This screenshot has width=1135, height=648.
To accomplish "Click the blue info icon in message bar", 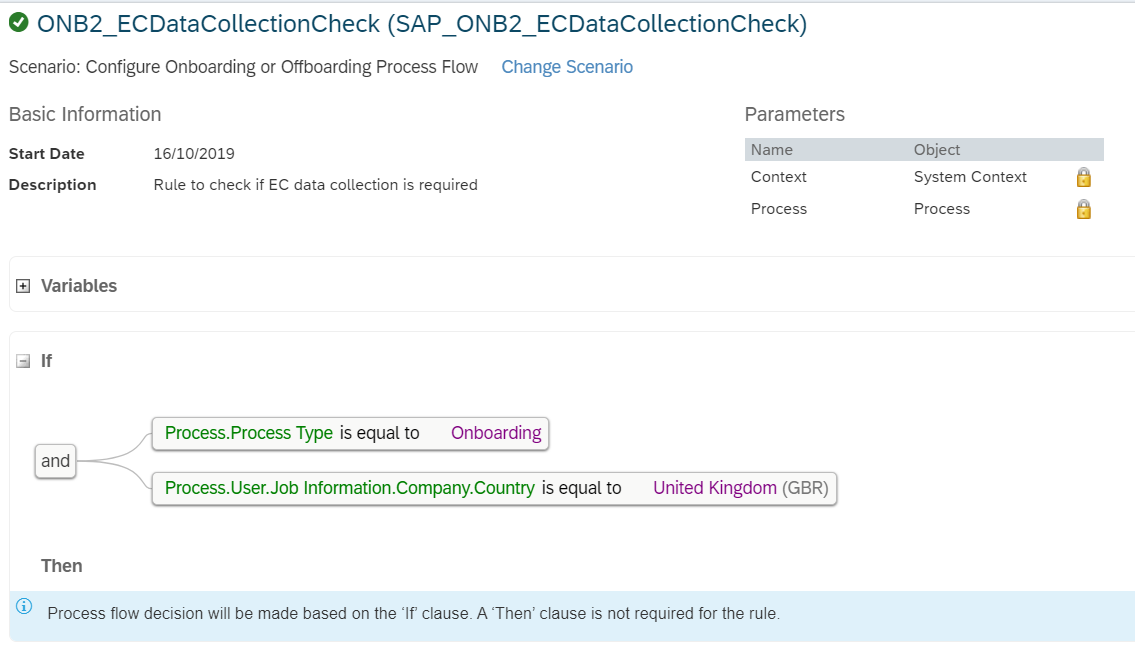I will (x=24, y=607).
